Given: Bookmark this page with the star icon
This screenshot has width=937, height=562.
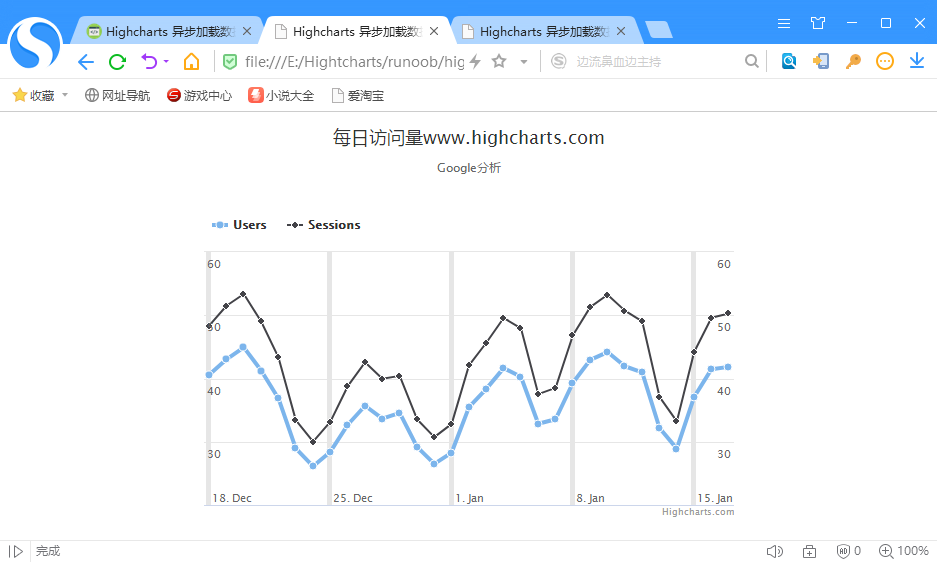Looking at the screenshot, I should [499, 61].
